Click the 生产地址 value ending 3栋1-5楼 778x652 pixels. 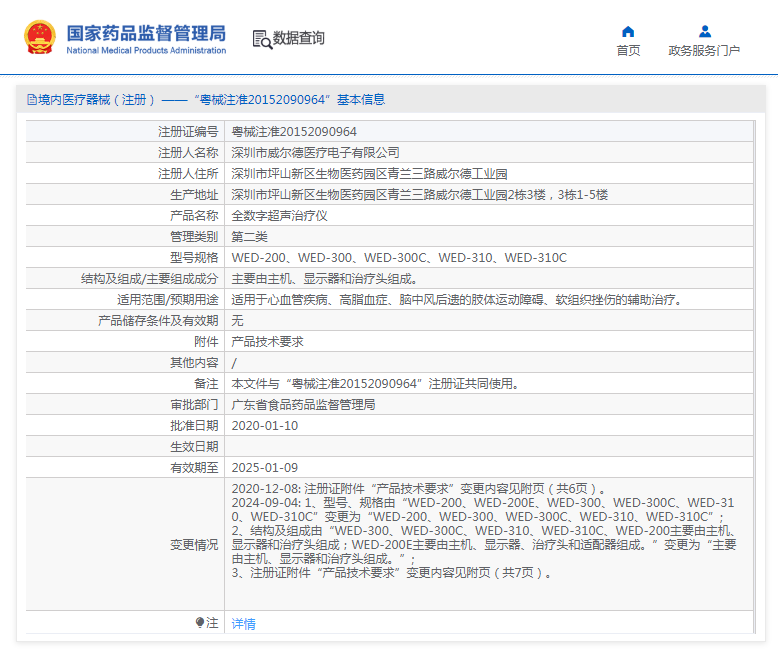tap(420, 195)
